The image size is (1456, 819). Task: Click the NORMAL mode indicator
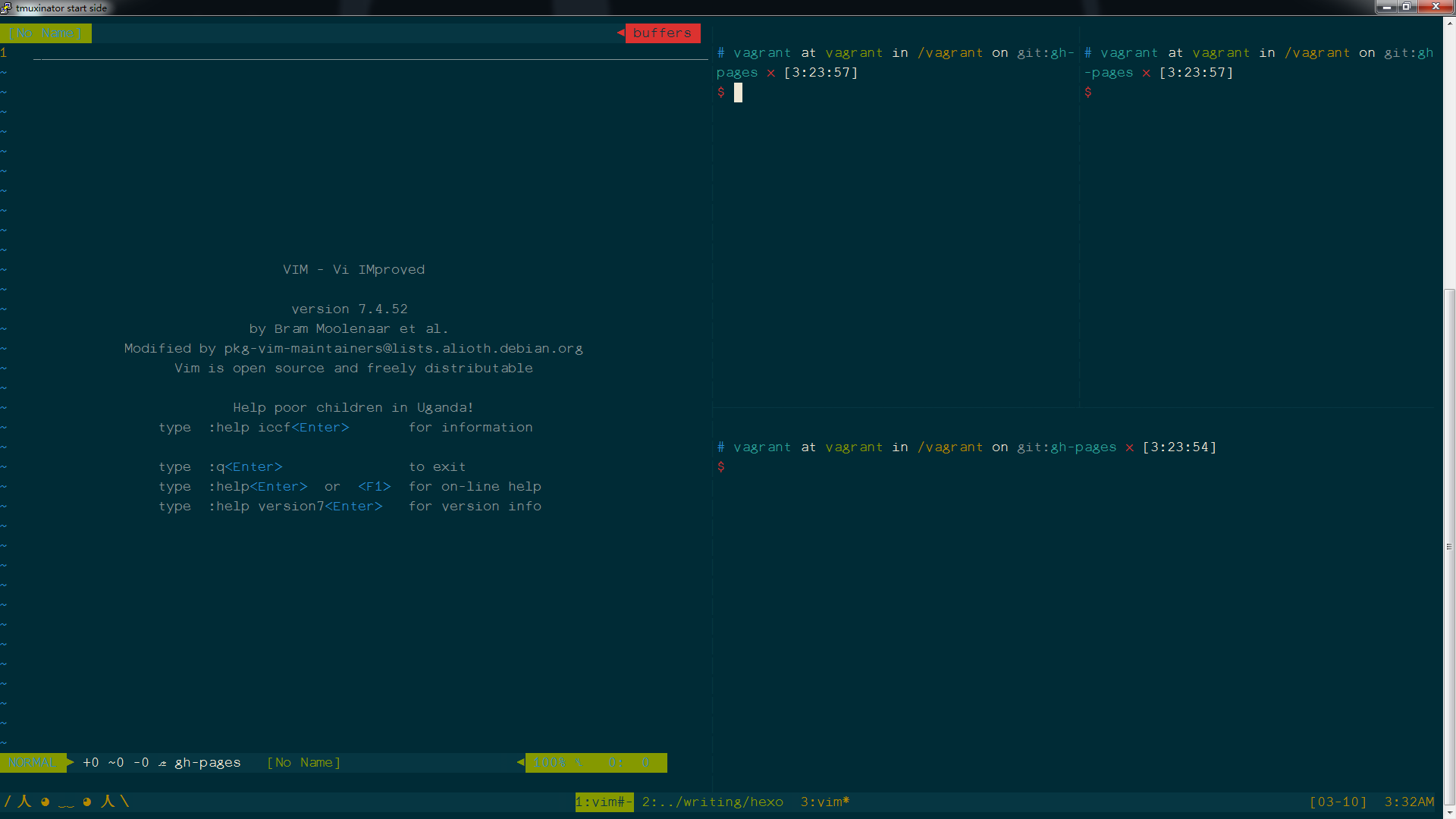click(32, 762)
